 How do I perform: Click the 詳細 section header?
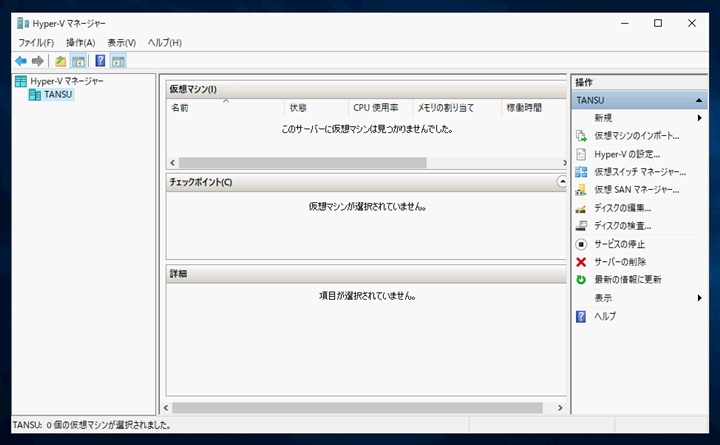[366, 274]
